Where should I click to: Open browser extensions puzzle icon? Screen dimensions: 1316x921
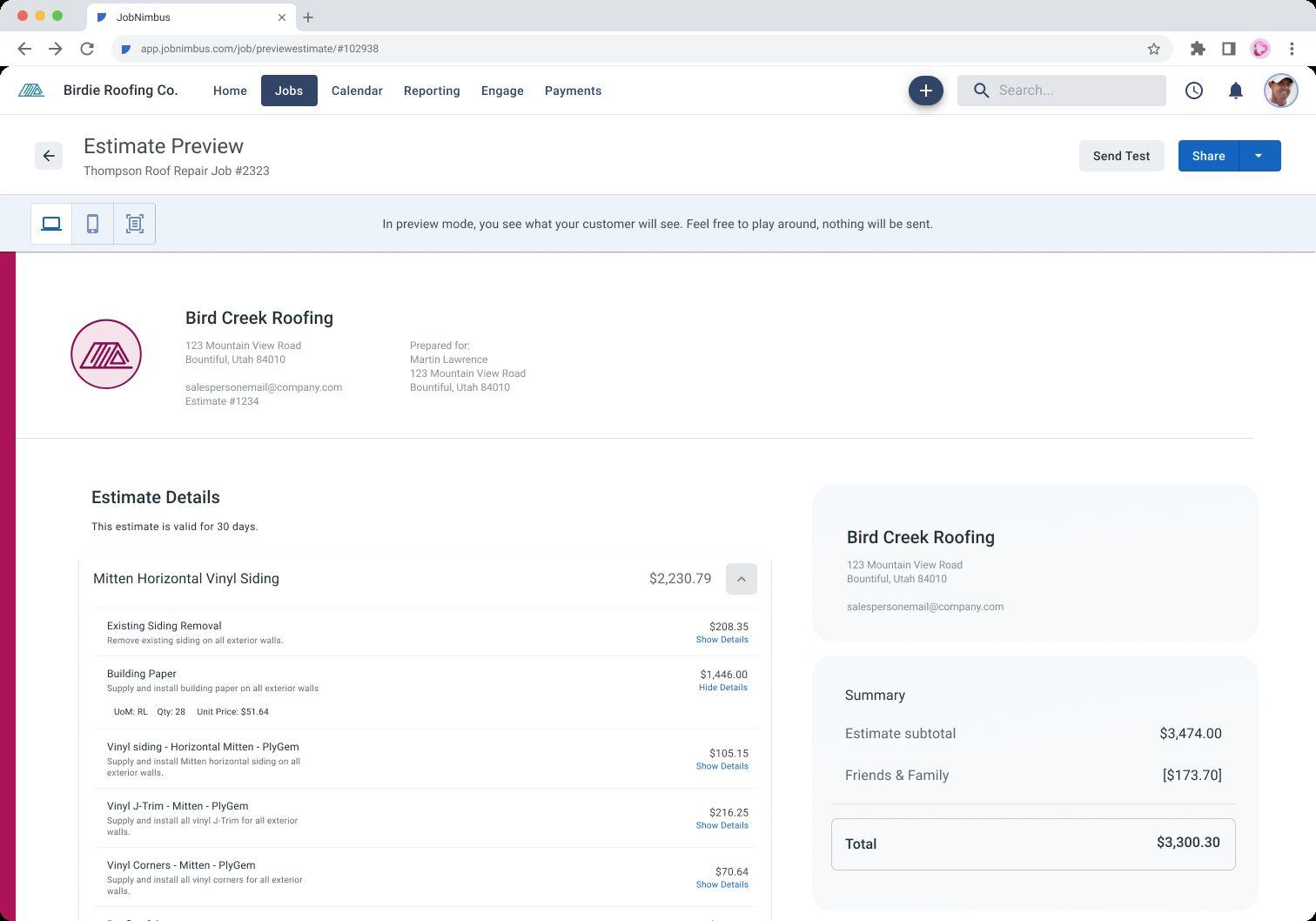tap(1198, 49)
